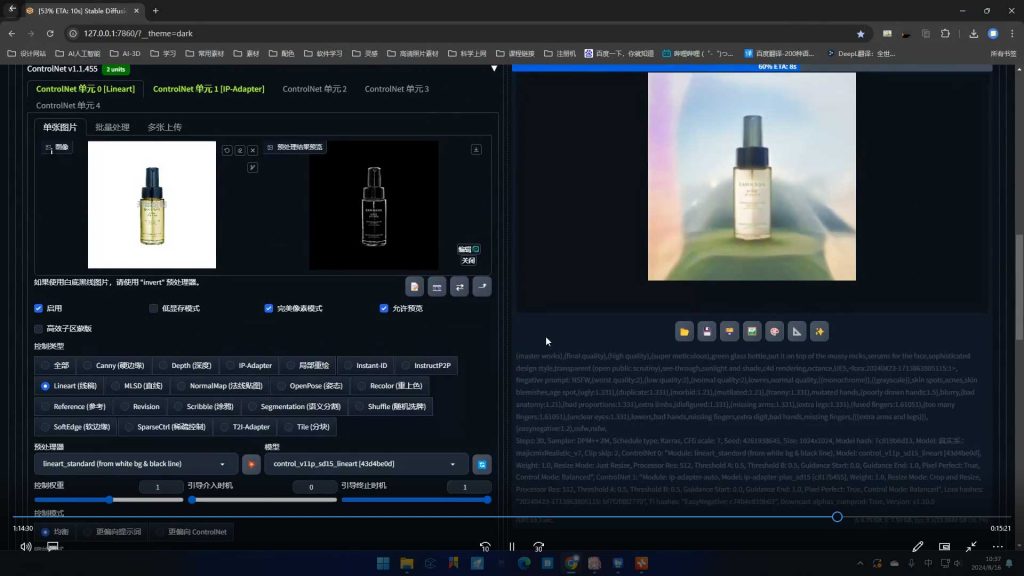1024x576 pixels.
Task: Click the 关闭 close button on preview
Action: [468, 260]
